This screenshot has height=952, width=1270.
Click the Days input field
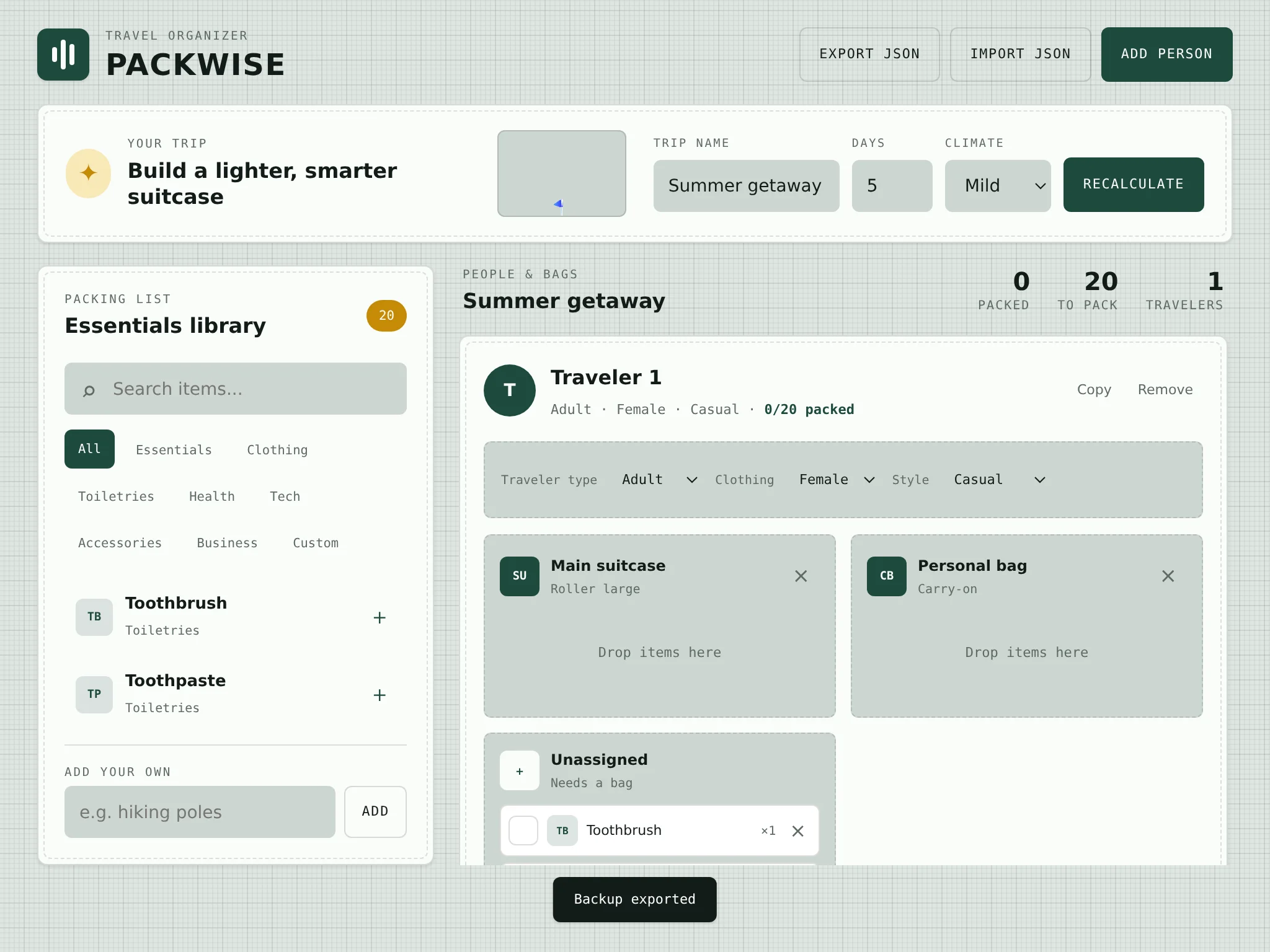[x=892, y=186]
